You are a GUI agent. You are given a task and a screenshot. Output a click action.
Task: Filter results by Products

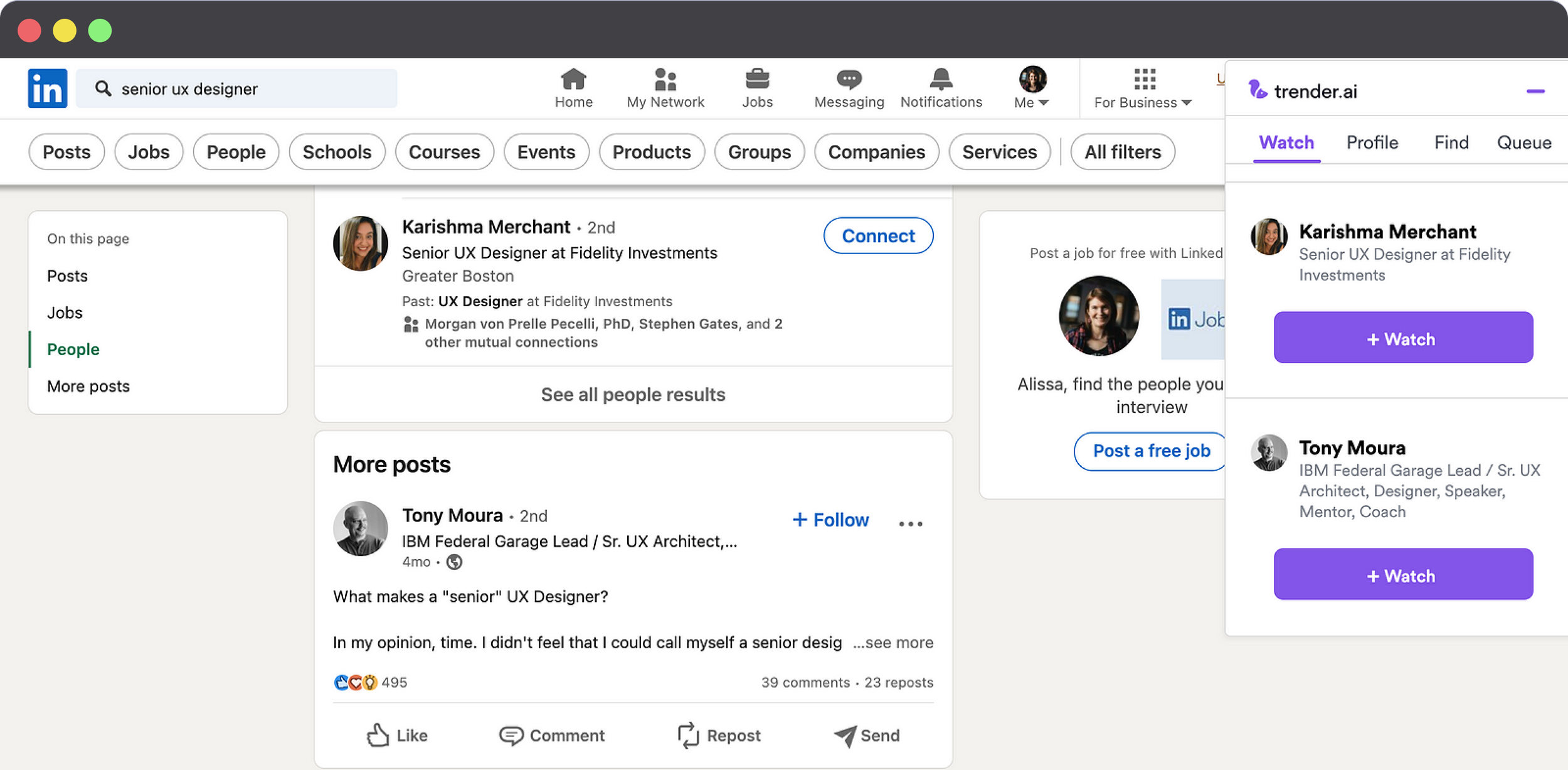652,152
